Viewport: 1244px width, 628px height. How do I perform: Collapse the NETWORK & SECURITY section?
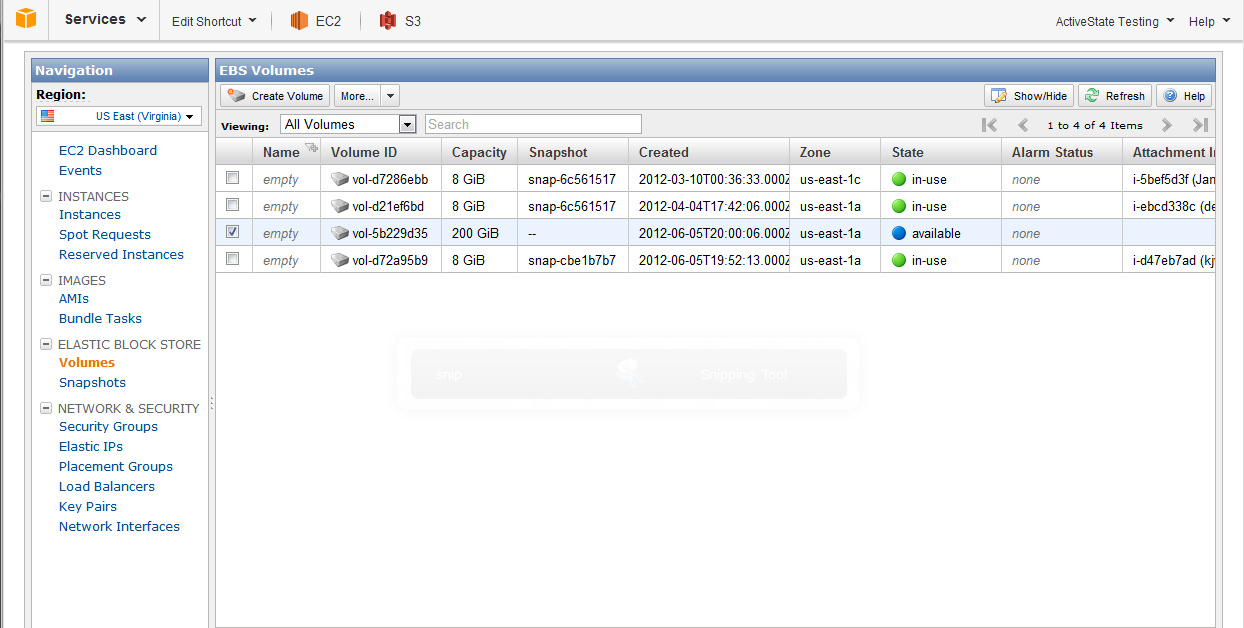[46, 408]
